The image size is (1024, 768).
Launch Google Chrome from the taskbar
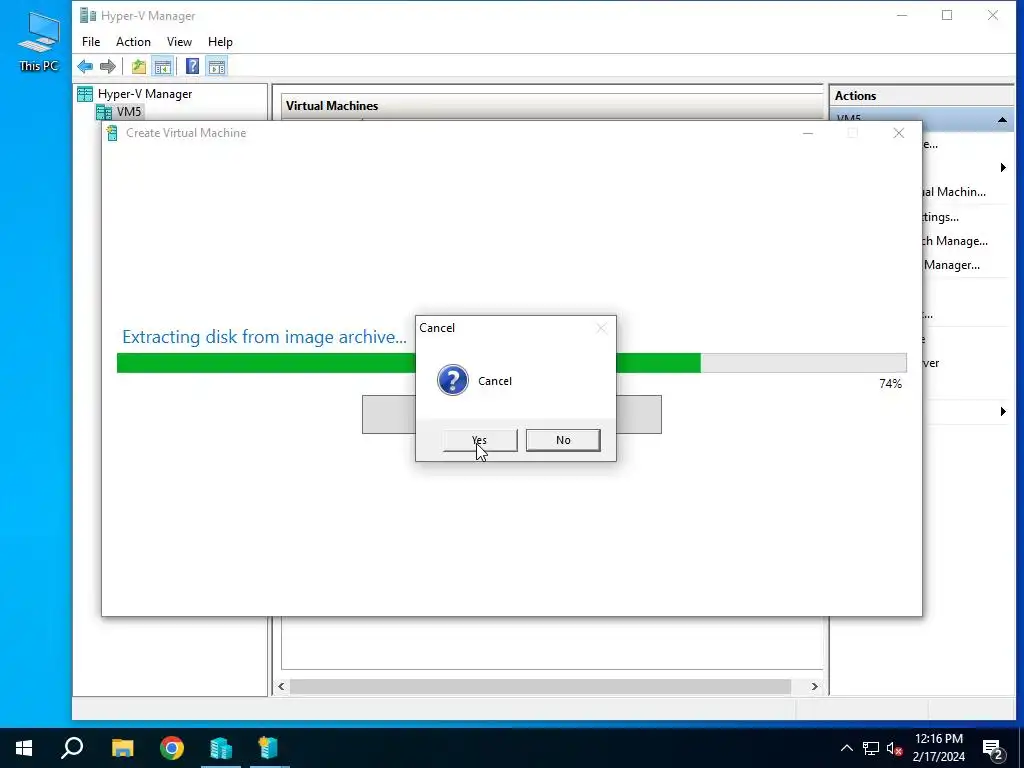[172, 748]
